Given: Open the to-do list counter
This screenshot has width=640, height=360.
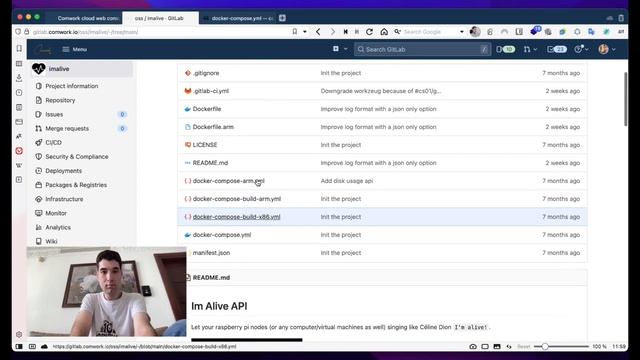Looking at the screenshot, I should (x=557, y=49).
